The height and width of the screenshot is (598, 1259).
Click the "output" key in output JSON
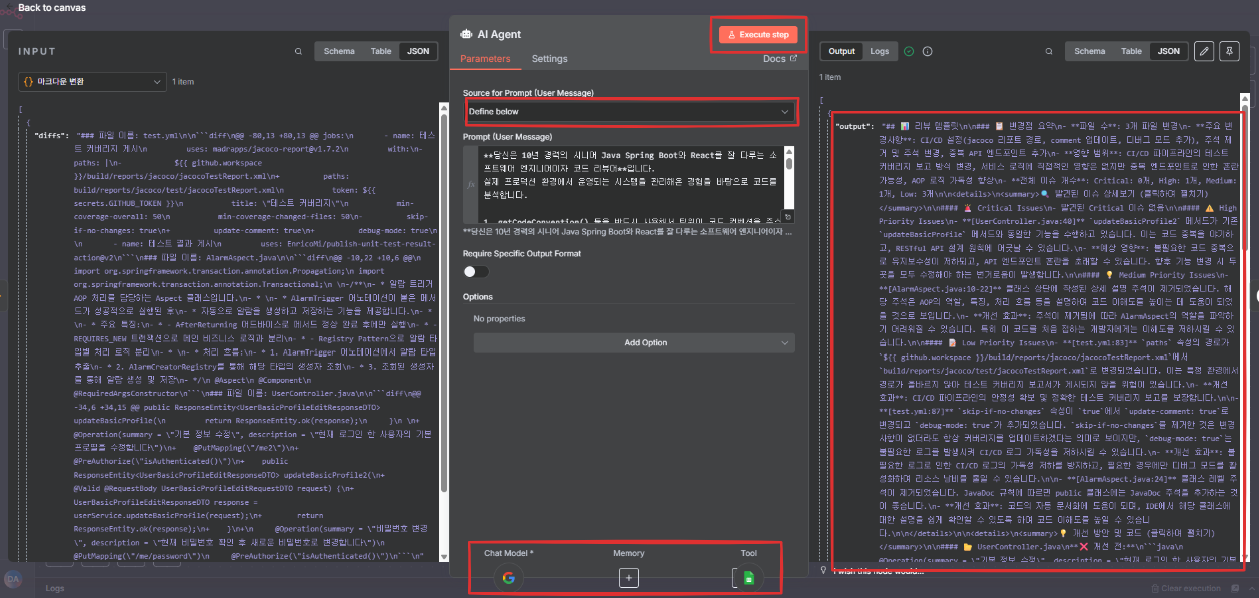[856, 126]
